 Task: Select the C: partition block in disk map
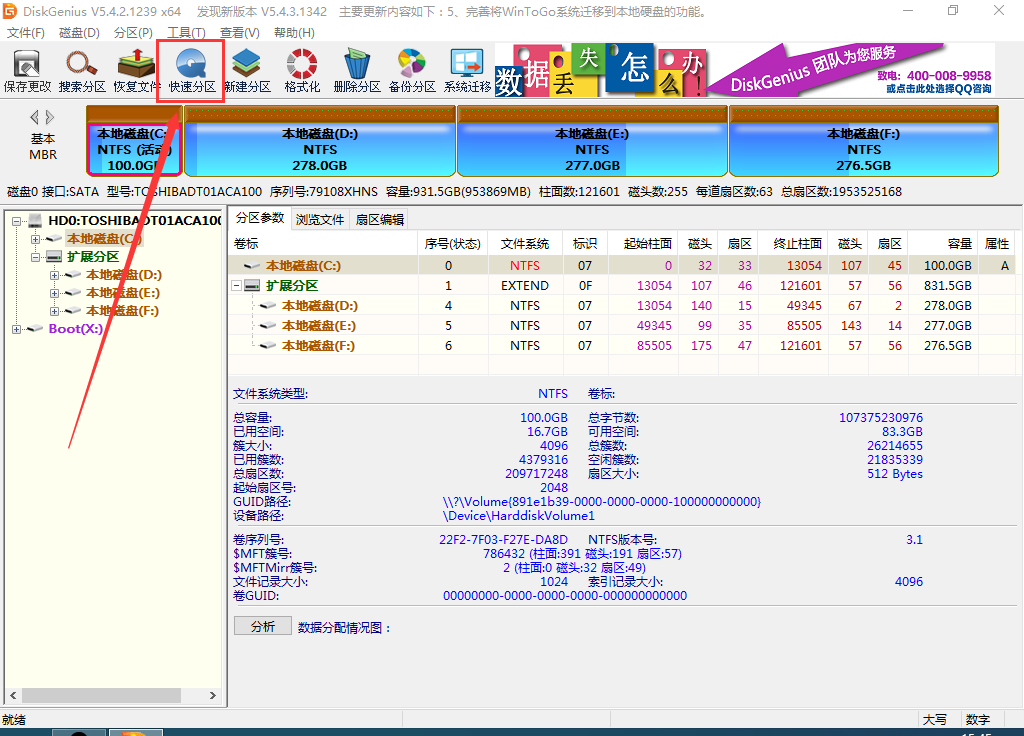click(134, 141)
